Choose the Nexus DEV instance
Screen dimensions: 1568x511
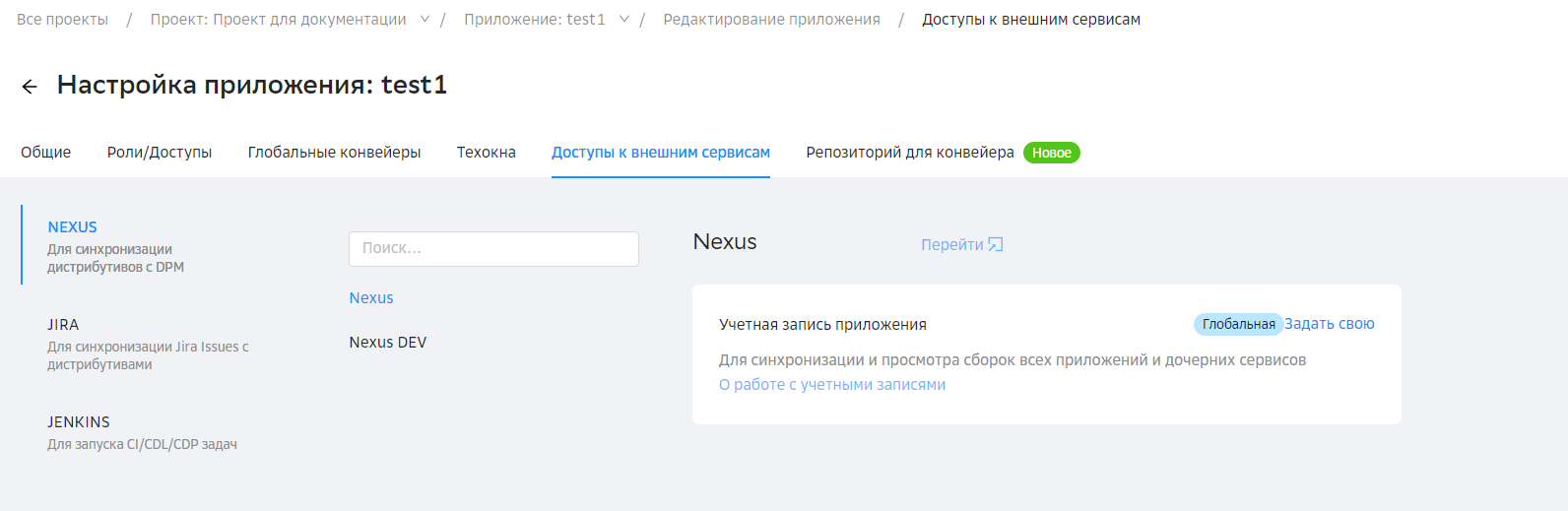(x=388, y=343)
